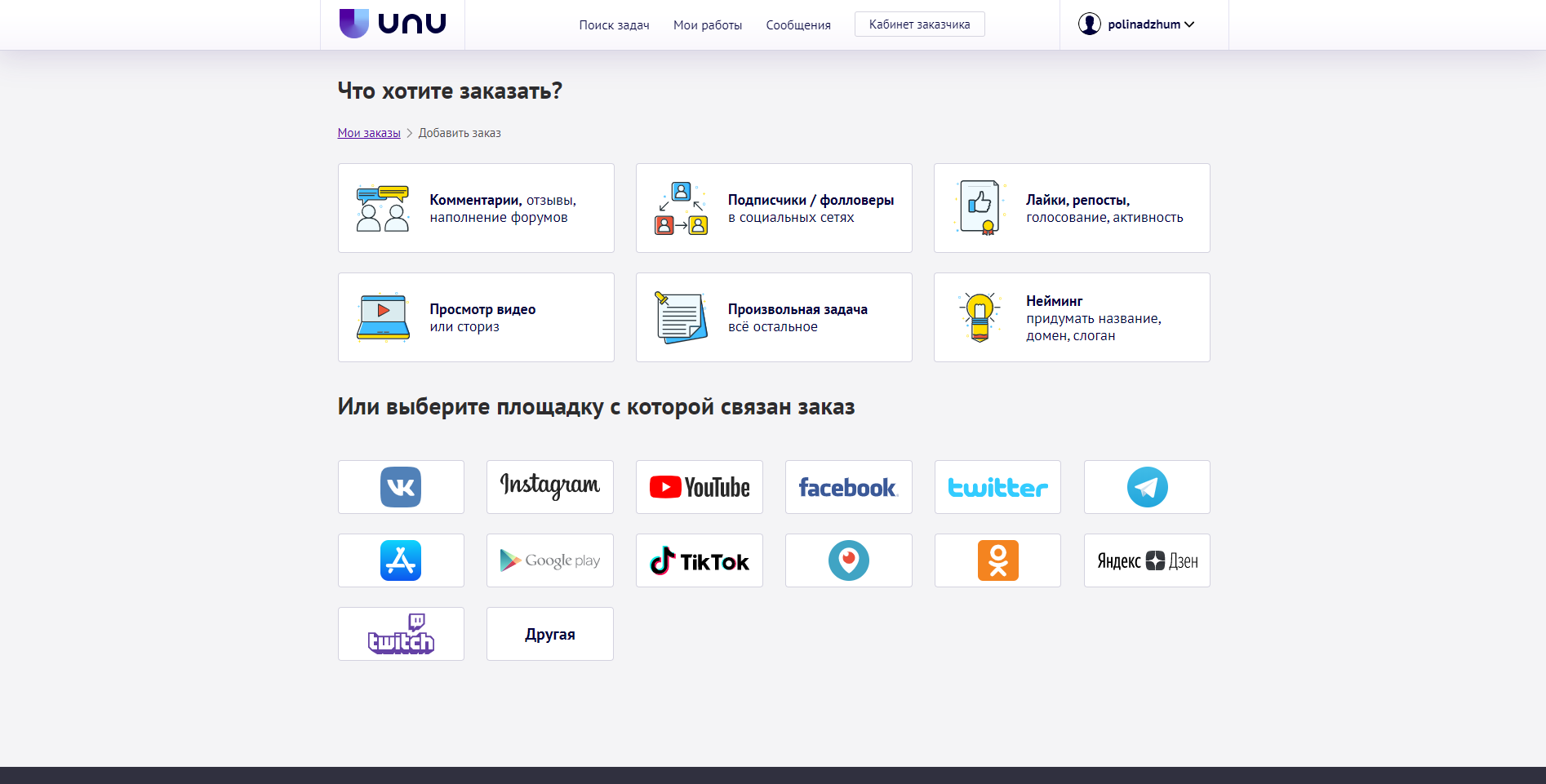Choose the Яндекс Дзен platform tile

[1147, 560]
